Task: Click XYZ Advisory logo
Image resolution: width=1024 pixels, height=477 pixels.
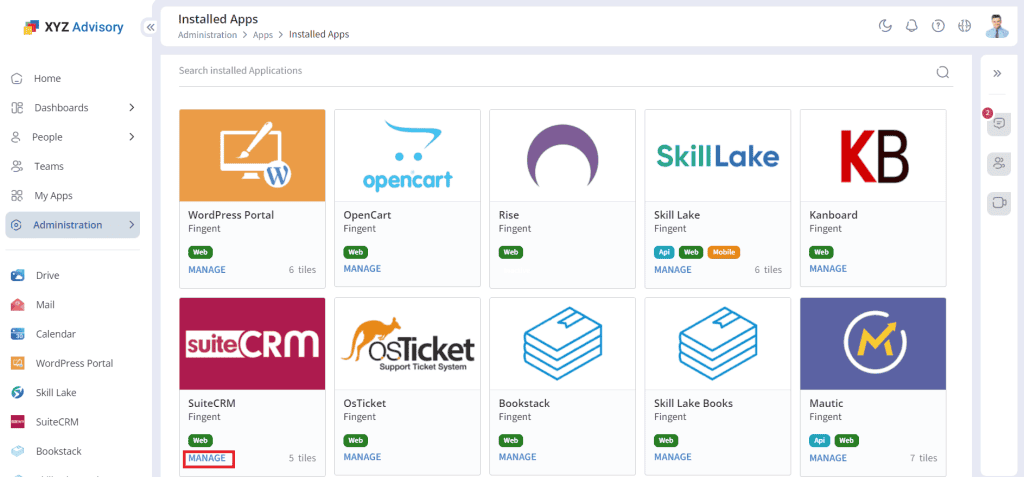Action: click(x=72, y=27)
